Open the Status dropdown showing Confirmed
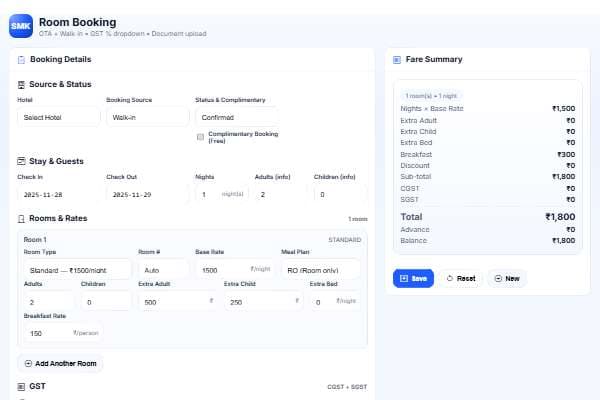 pyautogui.click(x=237, y=117)
